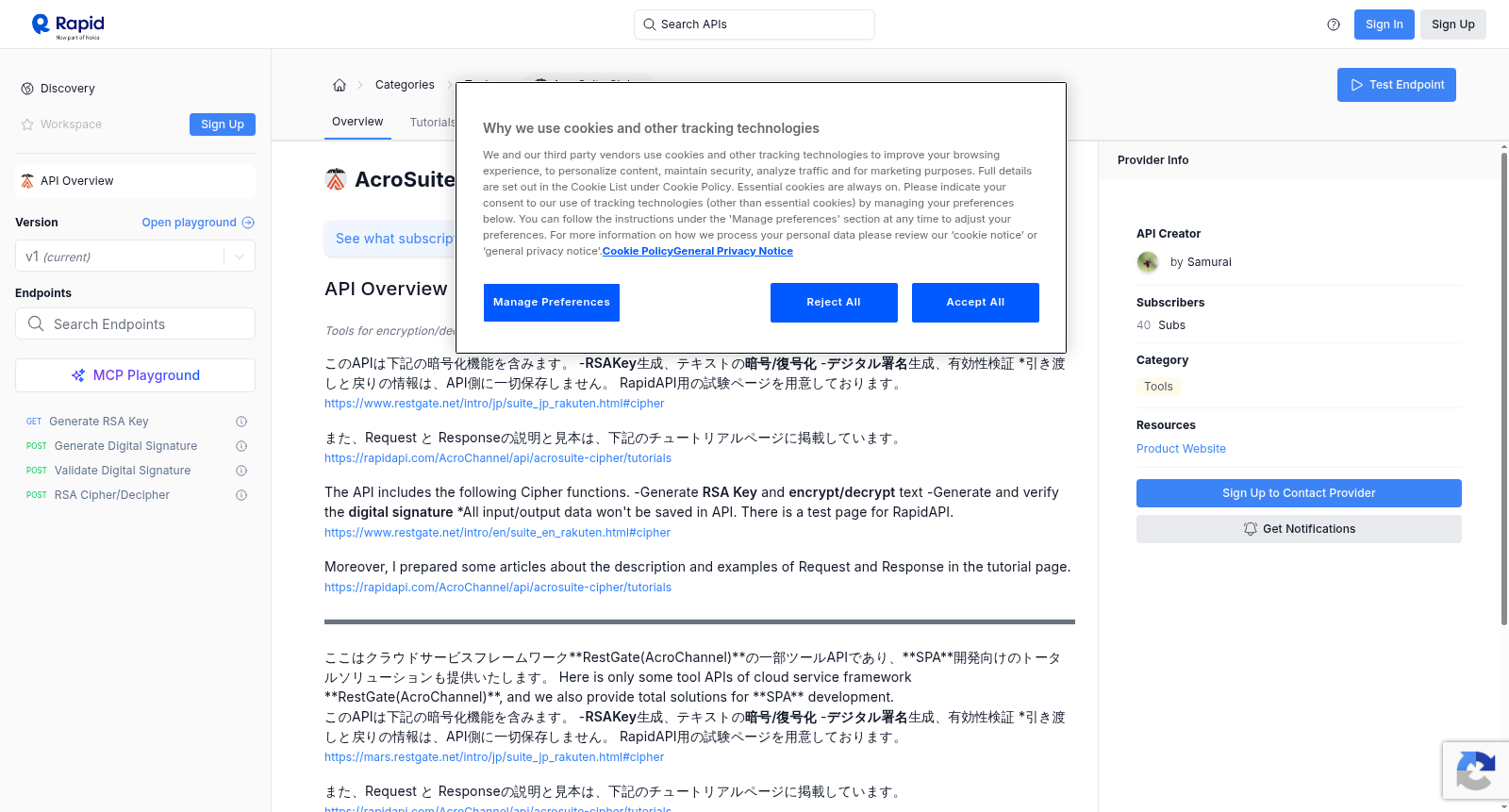Open info icon for Validate Digital Signature

click(241, 471)
